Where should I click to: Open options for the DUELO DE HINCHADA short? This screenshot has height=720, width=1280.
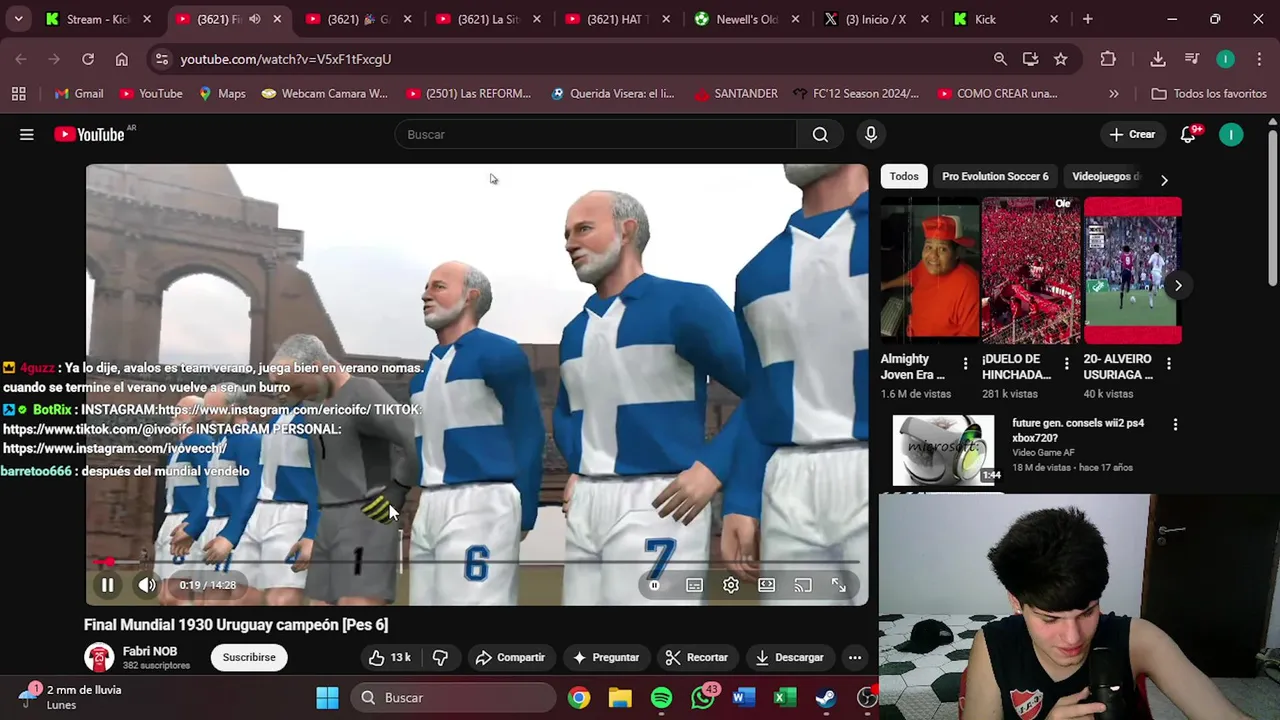pyautogui.click(x=1066, y=363)
